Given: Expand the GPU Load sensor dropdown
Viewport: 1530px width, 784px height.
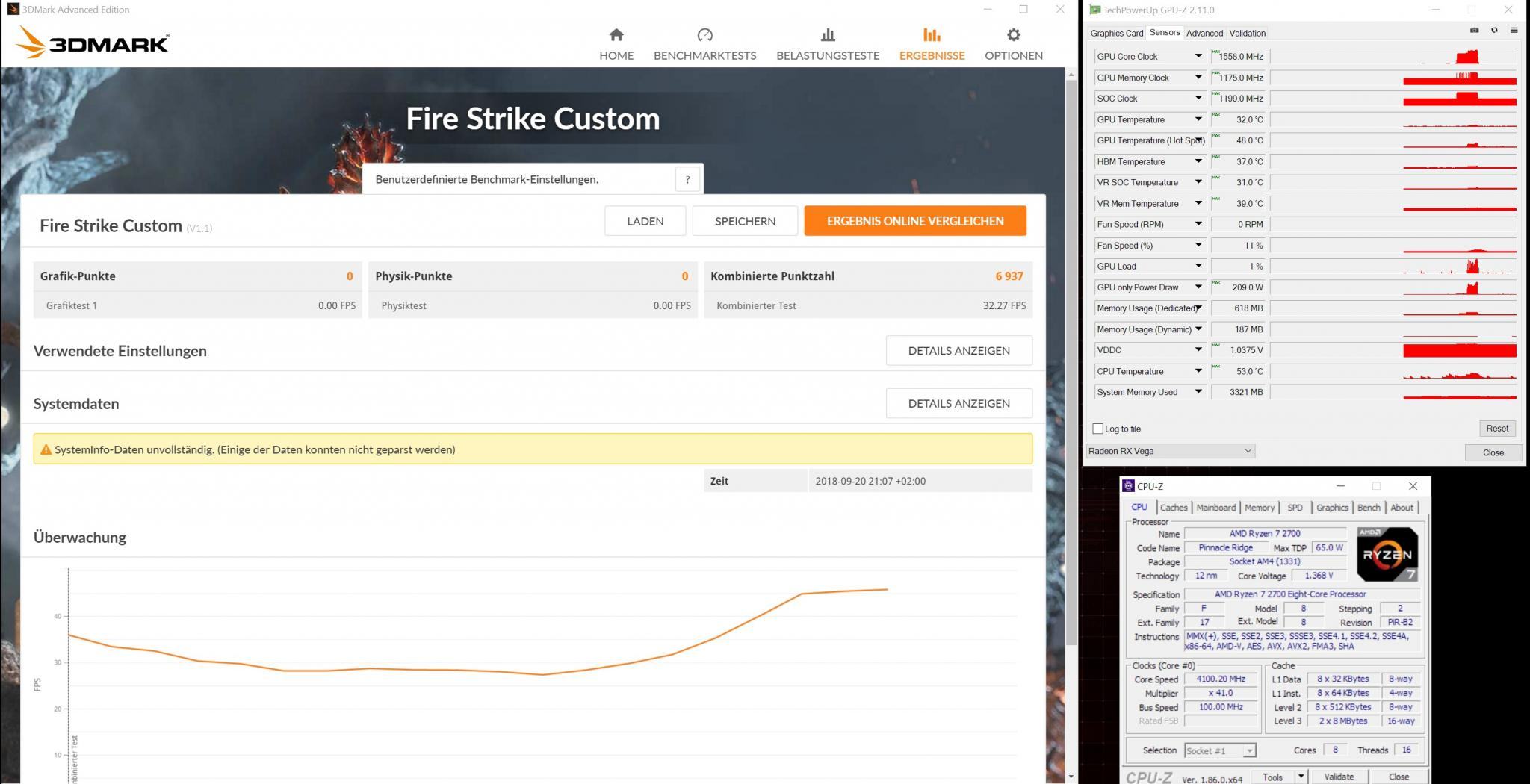Looking at the screenshot, I should point(1198,266).
